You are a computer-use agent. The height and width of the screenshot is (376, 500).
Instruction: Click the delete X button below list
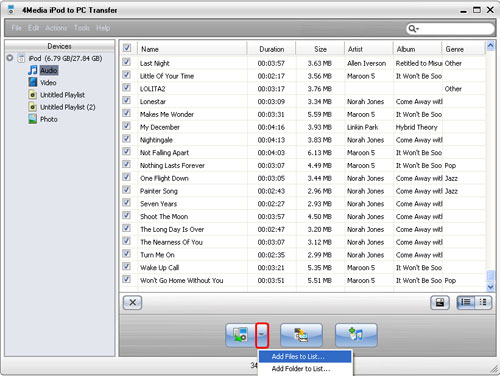pyautogui.click(x=132, y=303)
